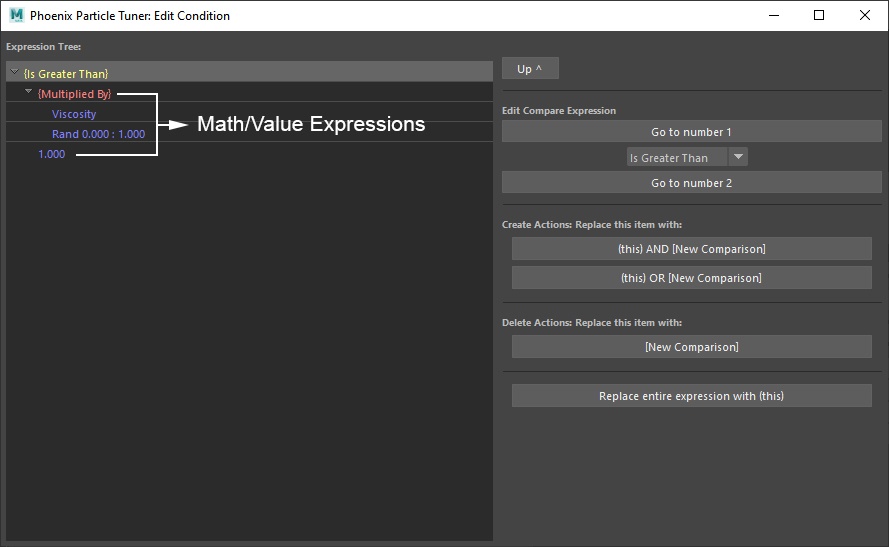This screenshot has height=547, width=889.
Task: Open the comparison operator dropdown arrow
Action: [x=738, y=157]
